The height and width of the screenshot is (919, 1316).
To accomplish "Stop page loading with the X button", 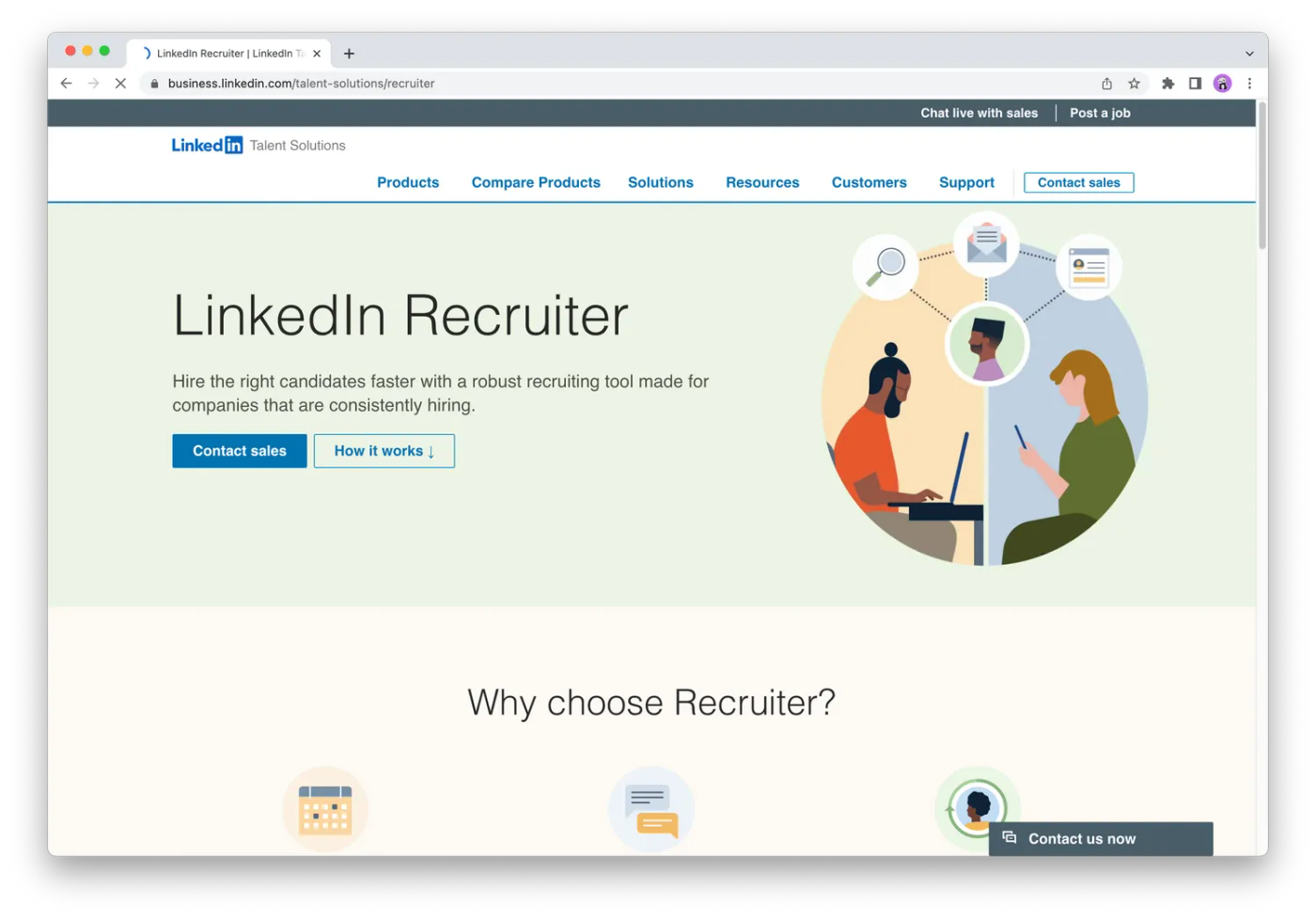I will tap(120, 84).
